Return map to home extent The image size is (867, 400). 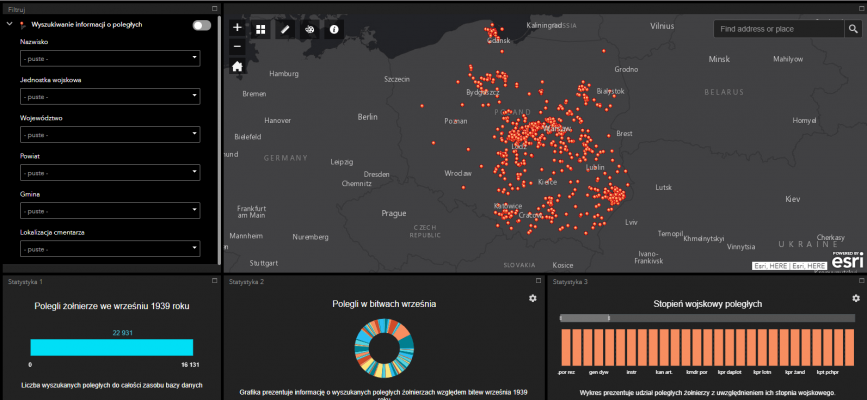coord(237,67)
